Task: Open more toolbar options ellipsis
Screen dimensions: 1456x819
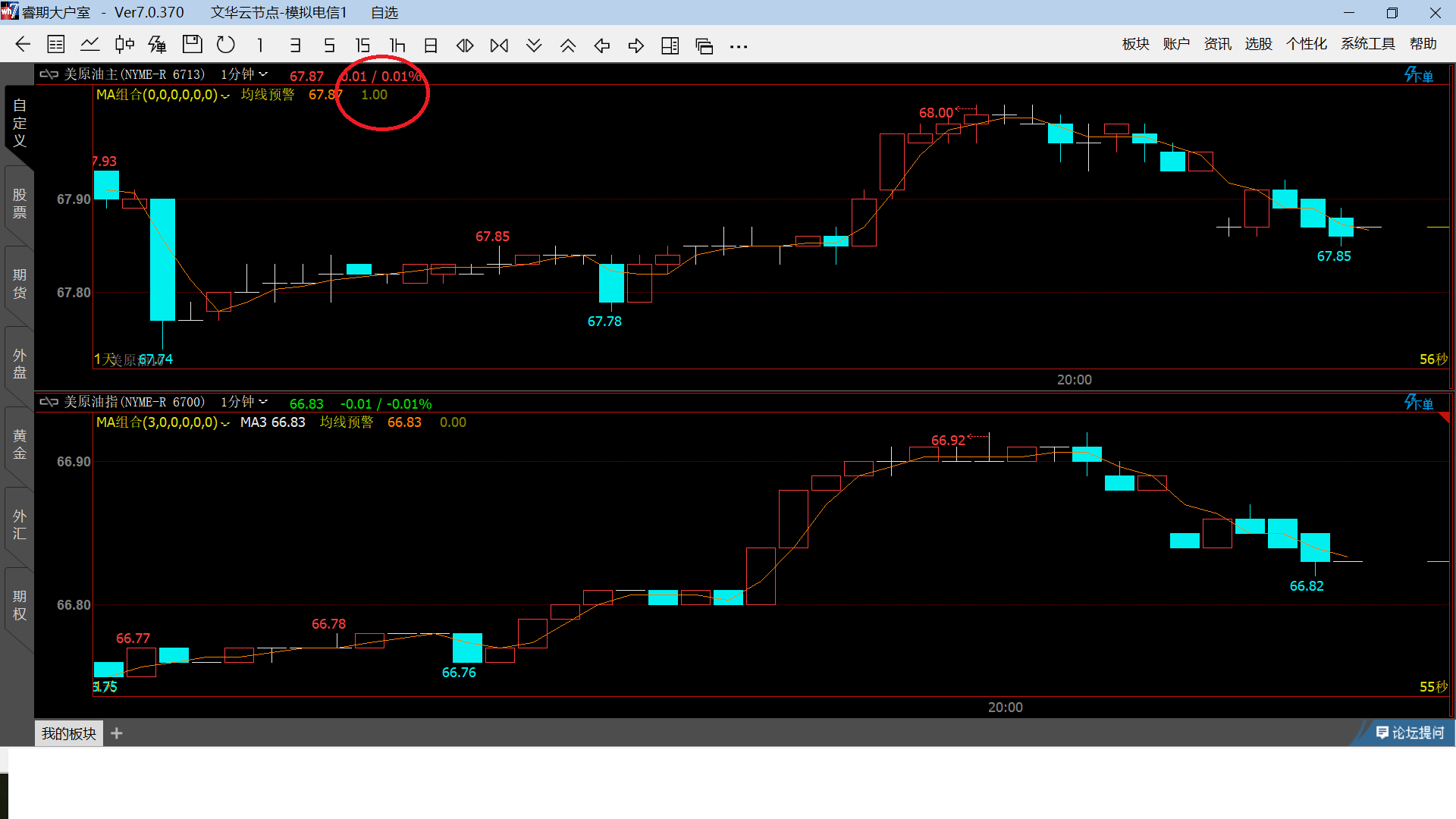Action: pos(739,46)
